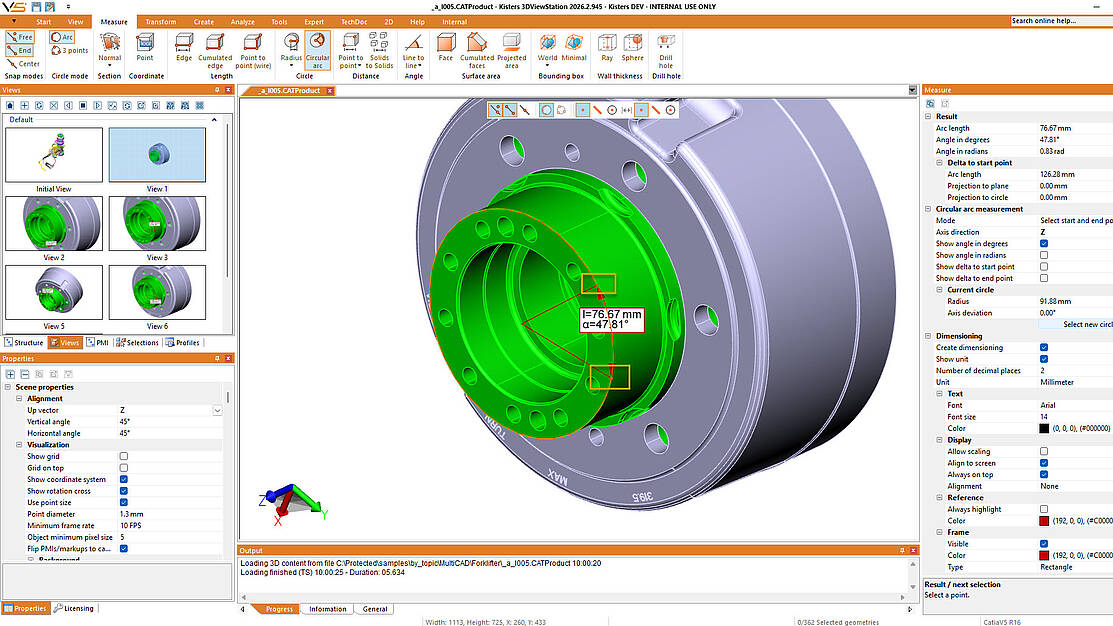Click the Sphere wall thickness icon

[632, 48]
